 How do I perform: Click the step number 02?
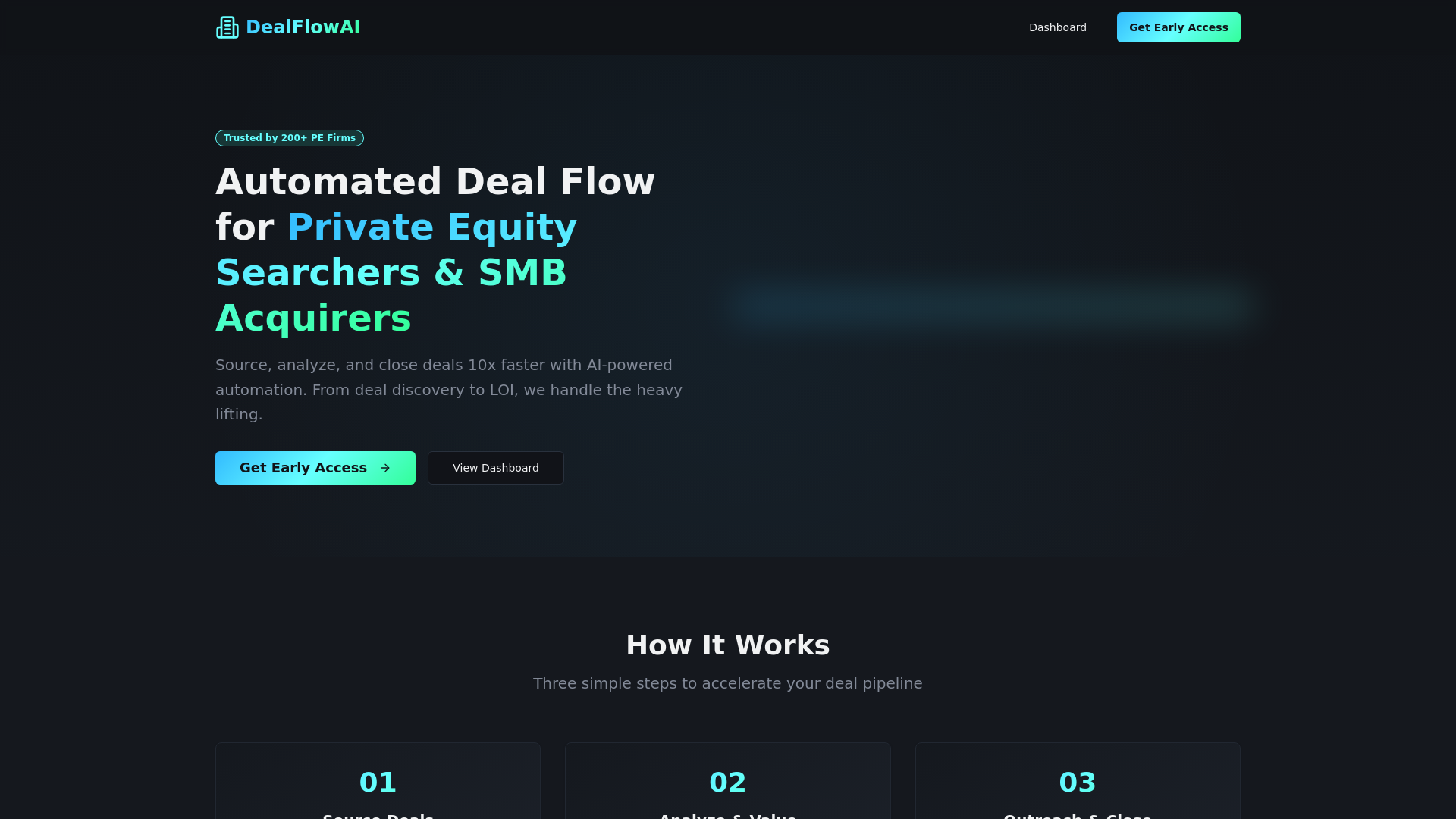point(728,783)
